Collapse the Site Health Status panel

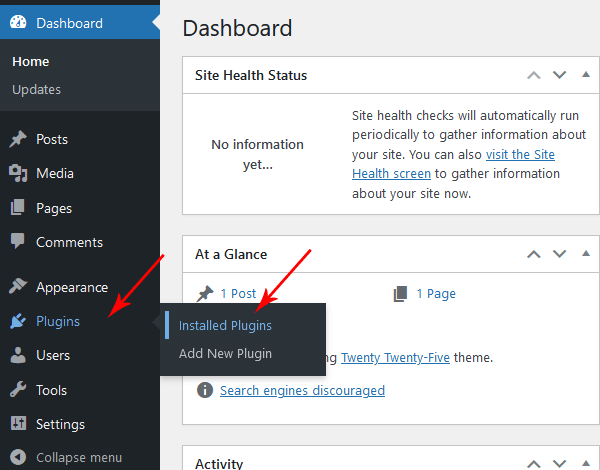584,75
